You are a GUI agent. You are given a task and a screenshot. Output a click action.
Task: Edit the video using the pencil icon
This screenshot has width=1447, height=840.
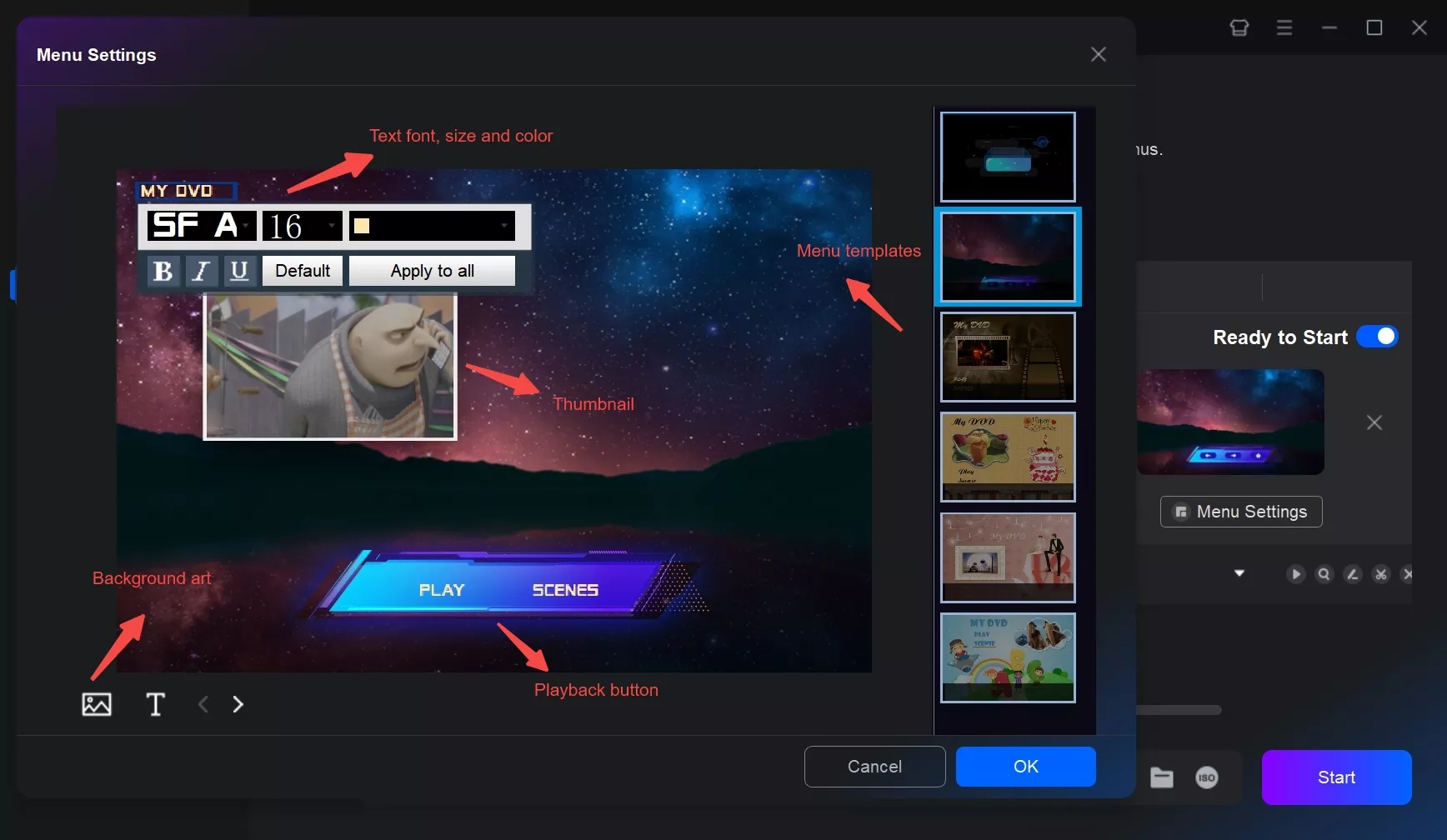(x=1352, y=574)
